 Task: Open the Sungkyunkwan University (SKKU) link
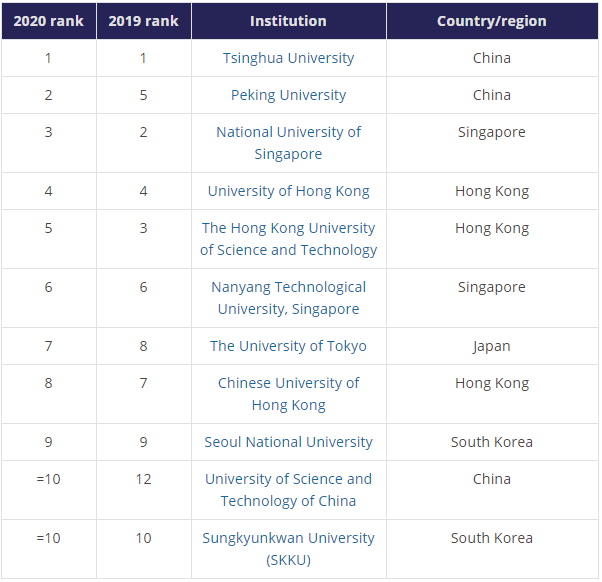tap(288, 549)
